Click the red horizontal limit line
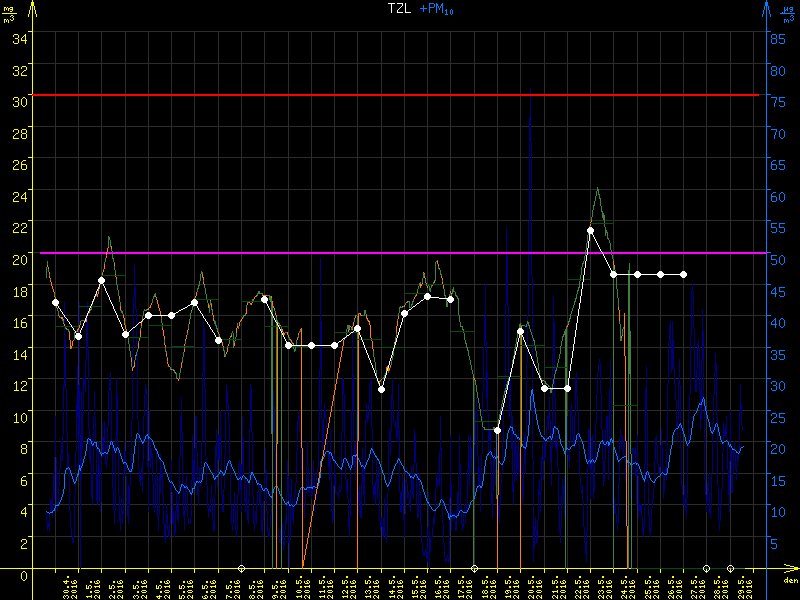Screen dimensions: 800x600 pos(400,95)
